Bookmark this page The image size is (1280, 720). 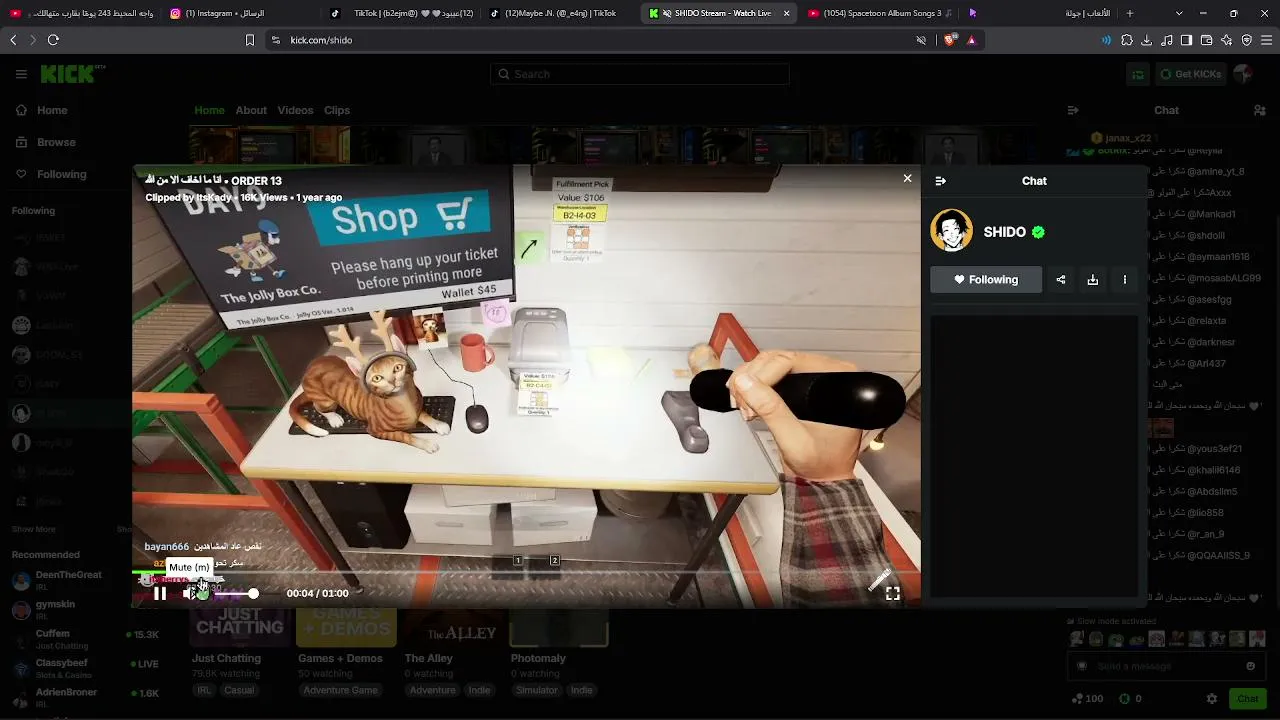250,40
